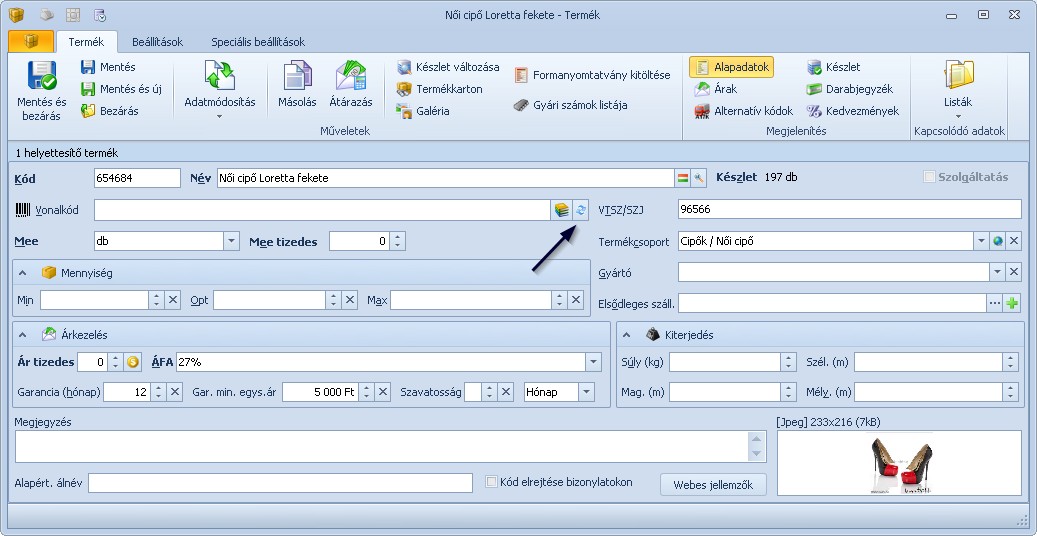Click the Webes jellemzők button
Viewport: 1037px width, 536px height.
click(x=713, y=484)
